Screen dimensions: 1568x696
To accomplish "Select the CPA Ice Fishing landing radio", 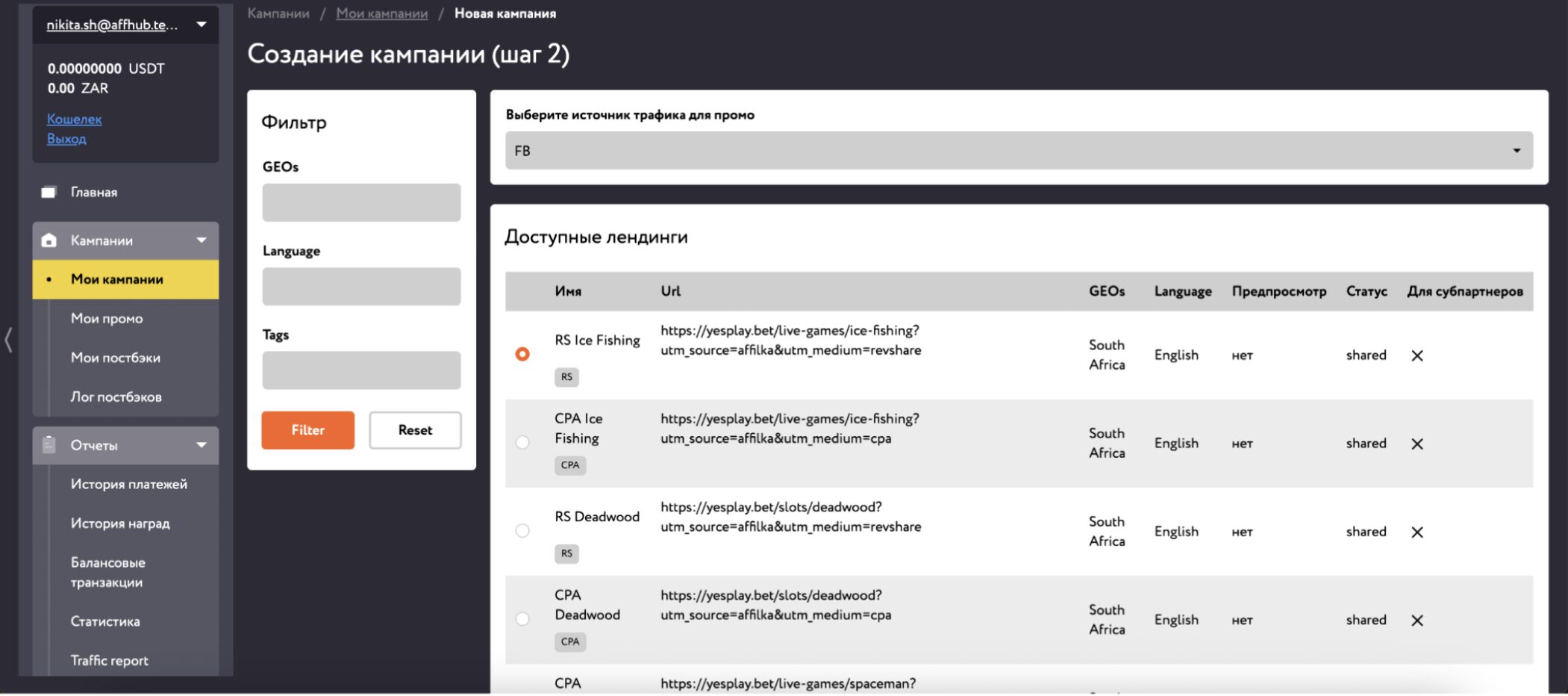I will click(522, 442).
